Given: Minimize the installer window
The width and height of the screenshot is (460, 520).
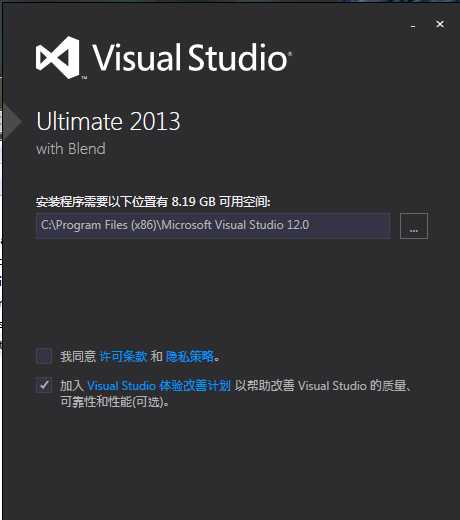Looking at the screenshot, I should (413, 27).
